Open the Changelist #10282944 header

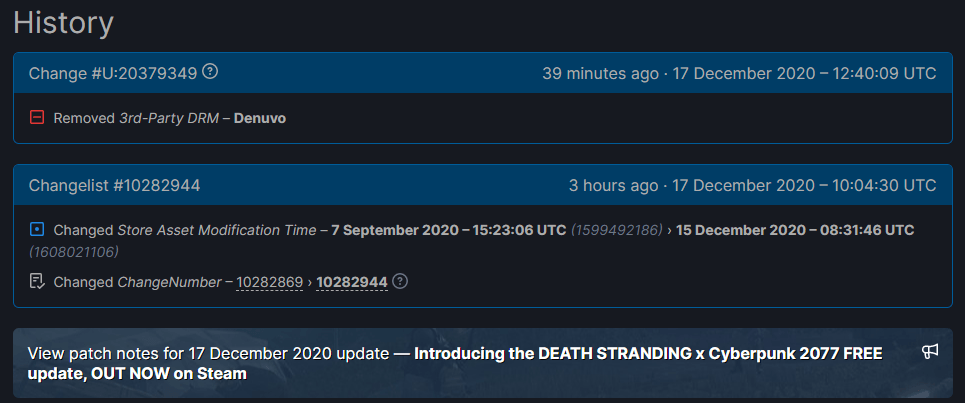coord(114,185)
